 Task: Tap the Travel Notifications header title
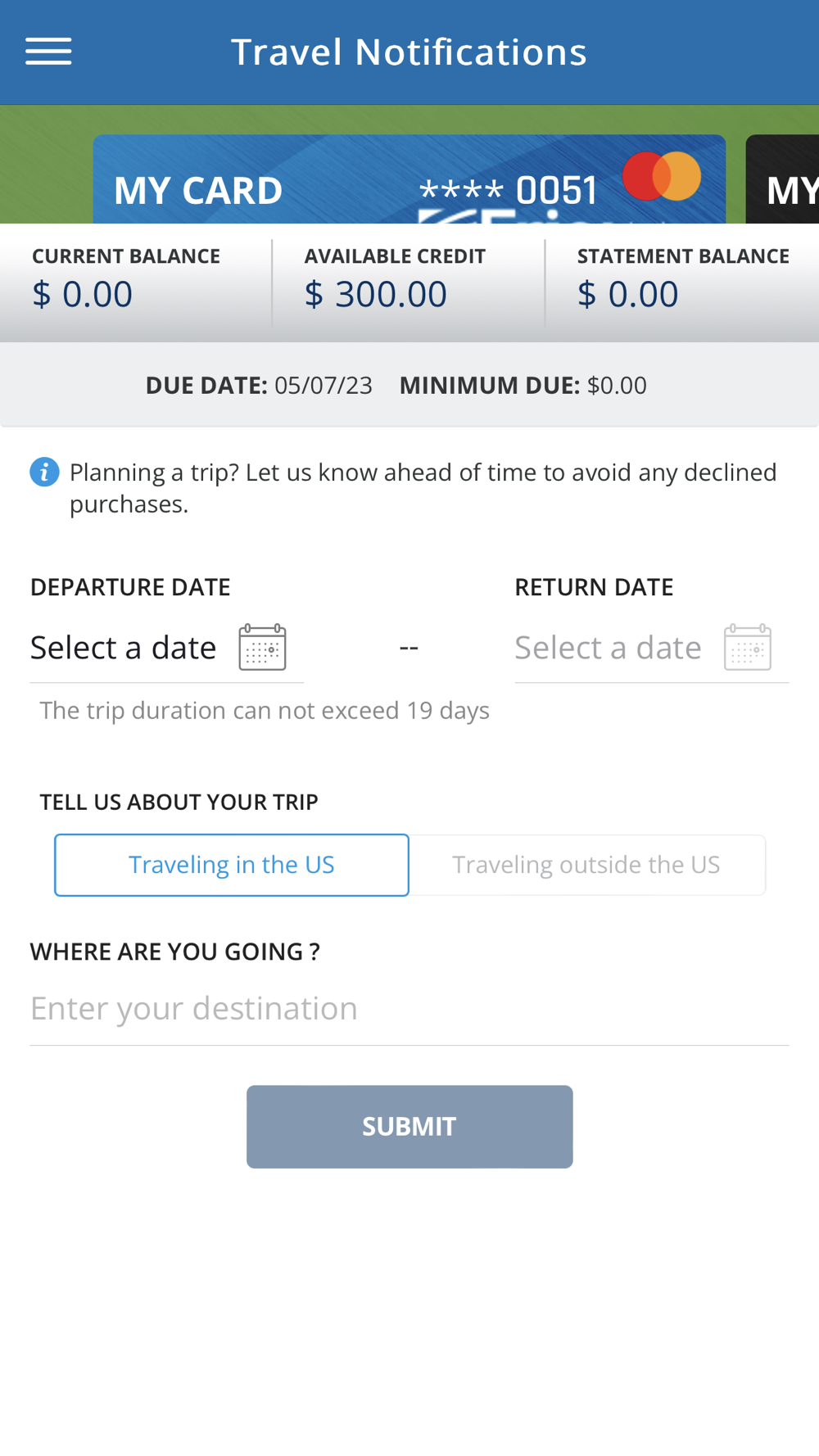[409, 52]
